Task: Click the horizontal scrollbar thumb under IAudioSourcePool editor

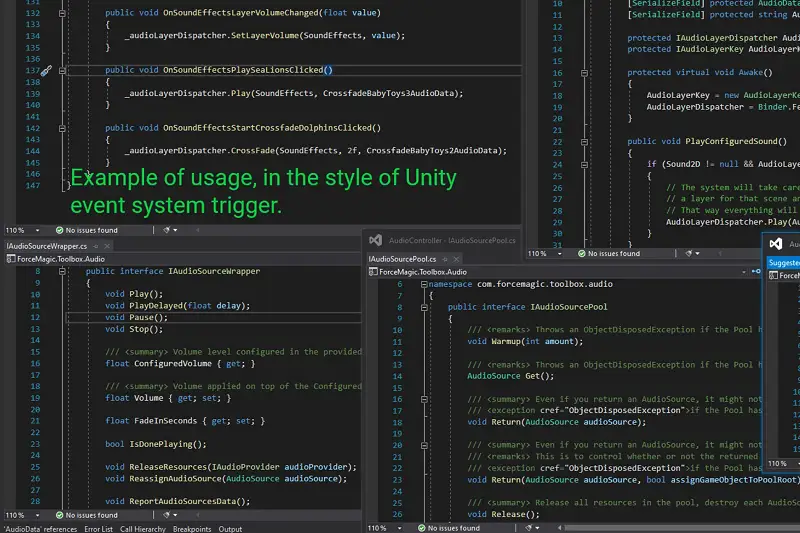Action: click(x=682, y=528)
